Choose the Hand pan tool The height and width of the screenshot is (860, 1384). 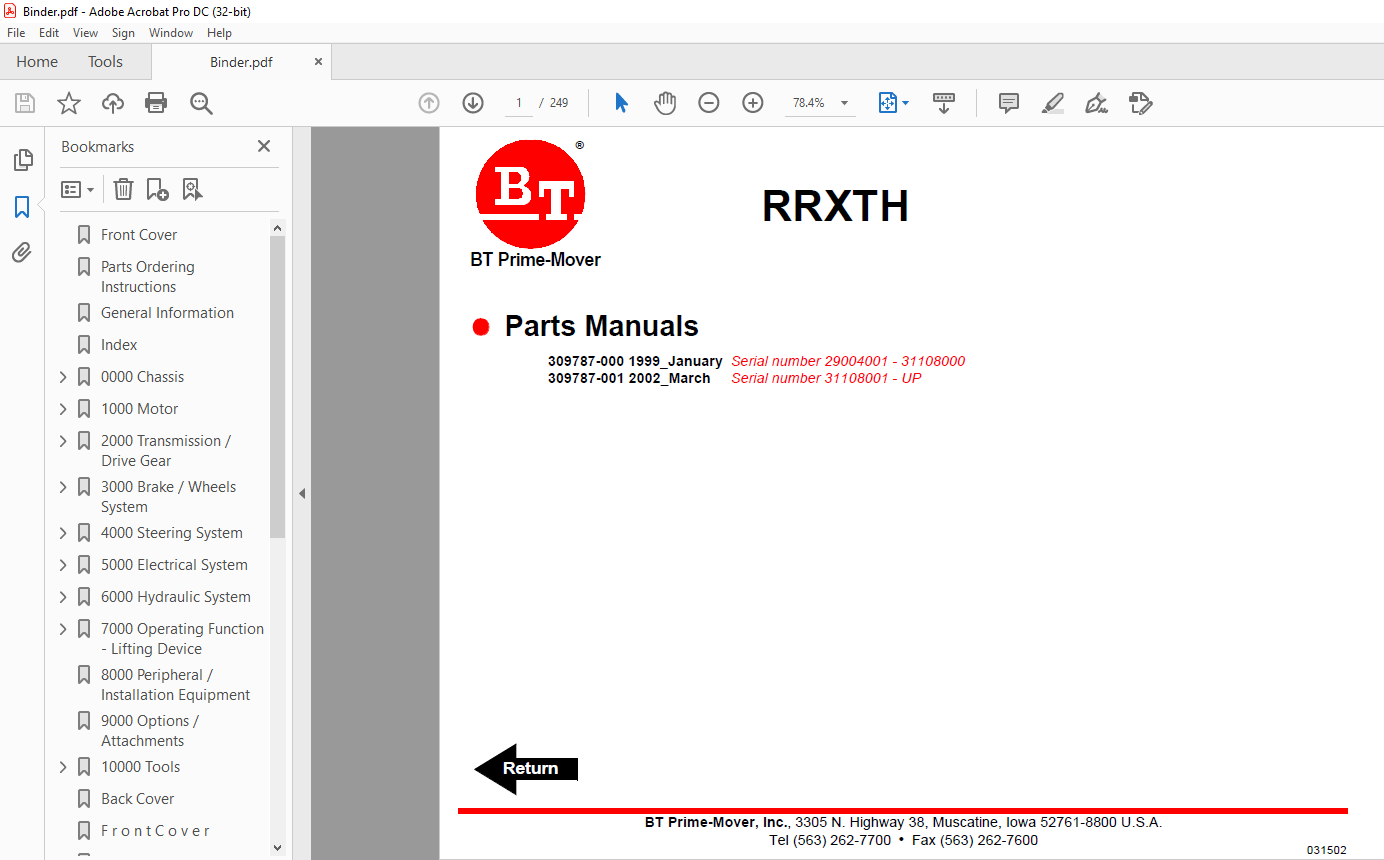coord(665,103)
